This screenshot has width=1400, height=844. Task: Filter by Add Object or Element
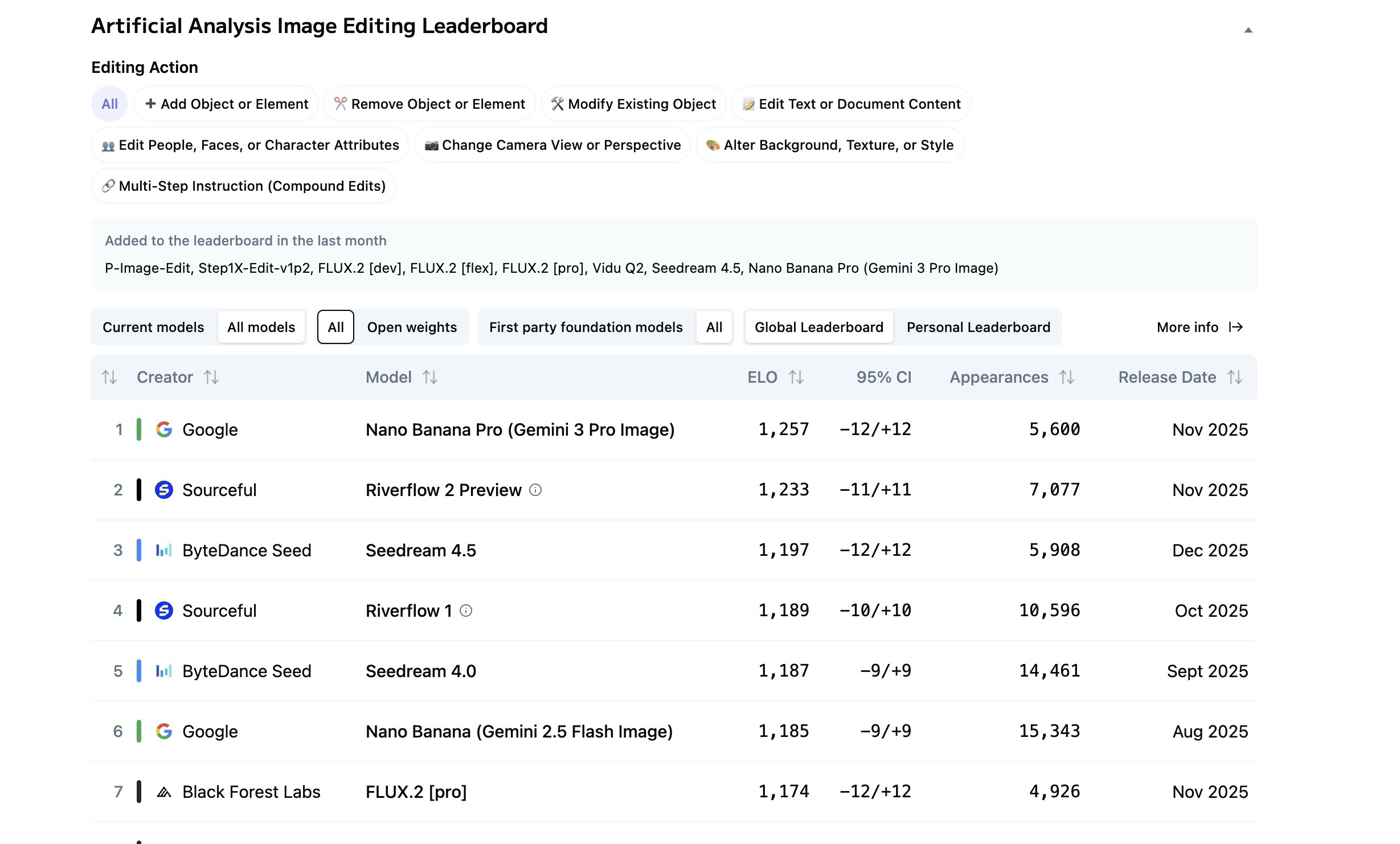click(x=226, y=104)
